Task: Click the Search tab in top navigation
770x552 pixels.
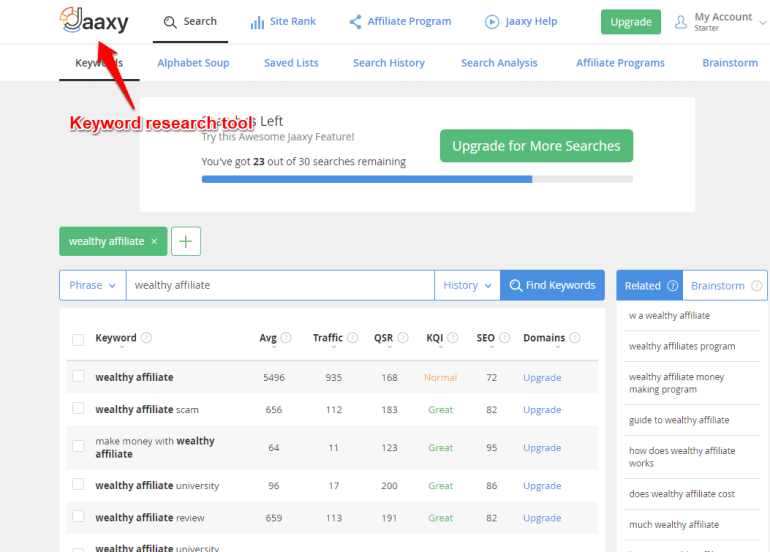Action: coord(190,22)
